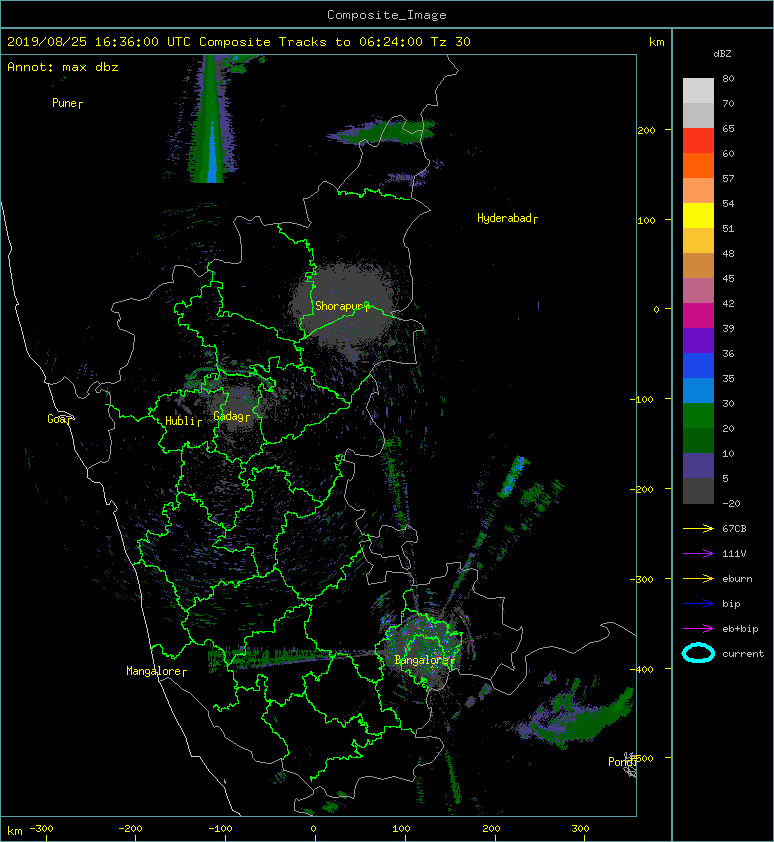Click the Annot: max dbz annotation
This screenshot has width=774, height=842.
tap(63, 67)
